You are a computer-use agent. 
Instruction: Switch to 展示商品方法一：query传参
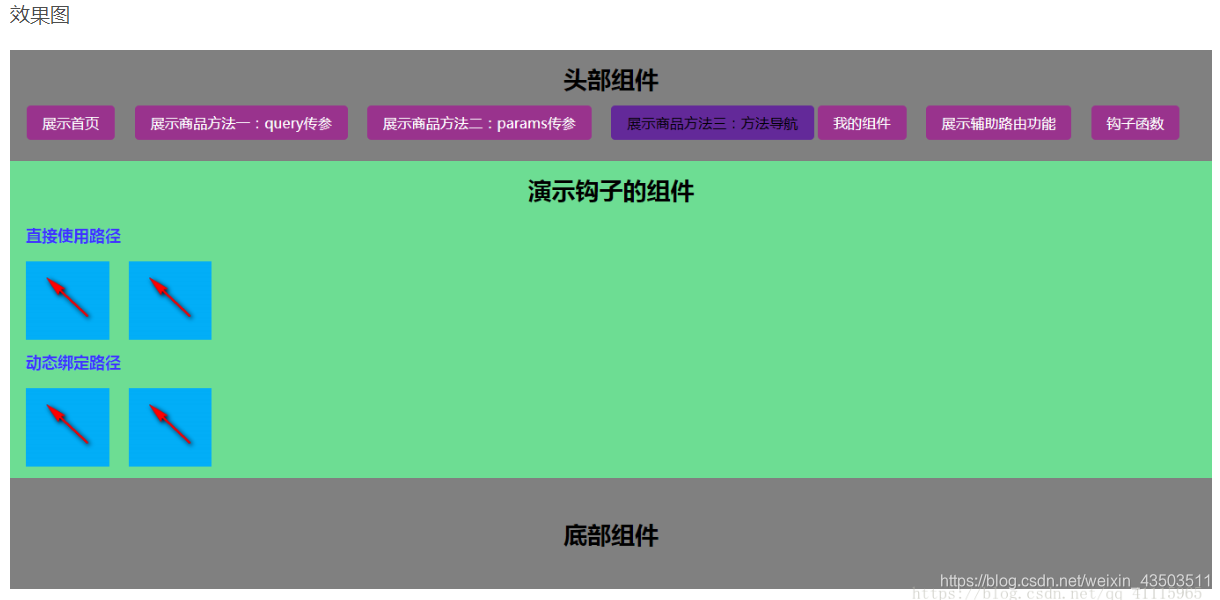point(241,122)
